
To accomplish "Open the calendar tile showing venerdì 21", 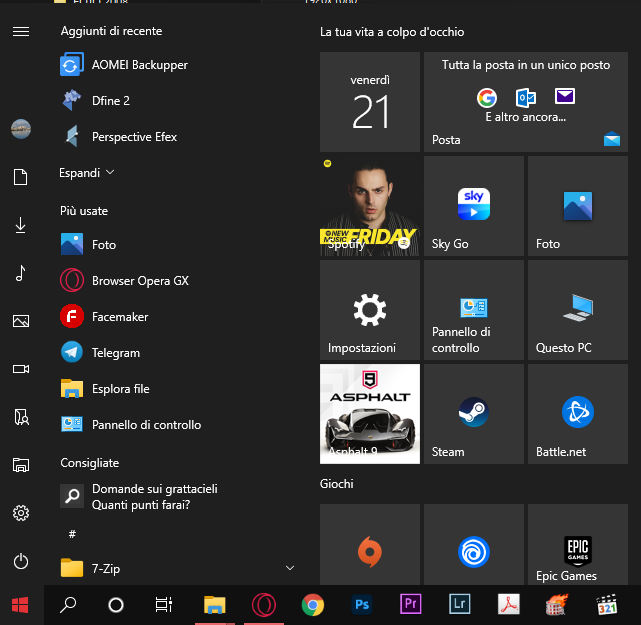I will pyautogui.click(x=370, y=102).
